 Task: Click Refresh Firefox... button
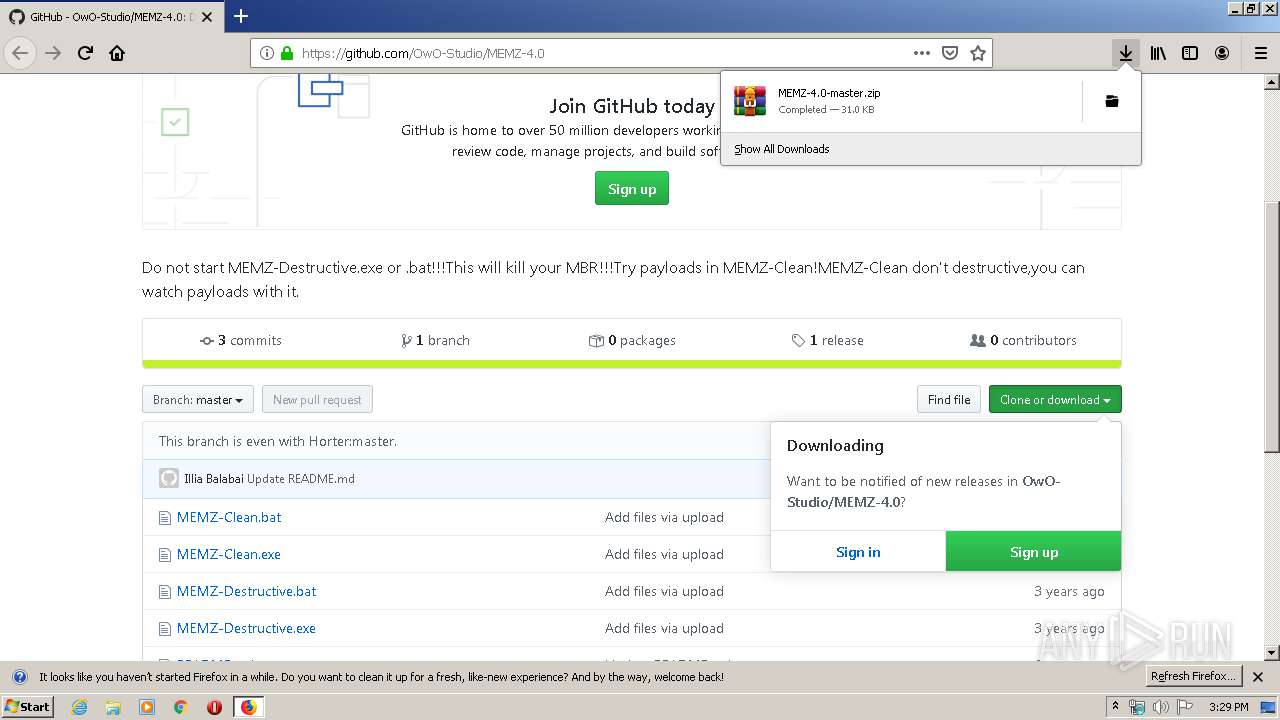click(1194, 677)
